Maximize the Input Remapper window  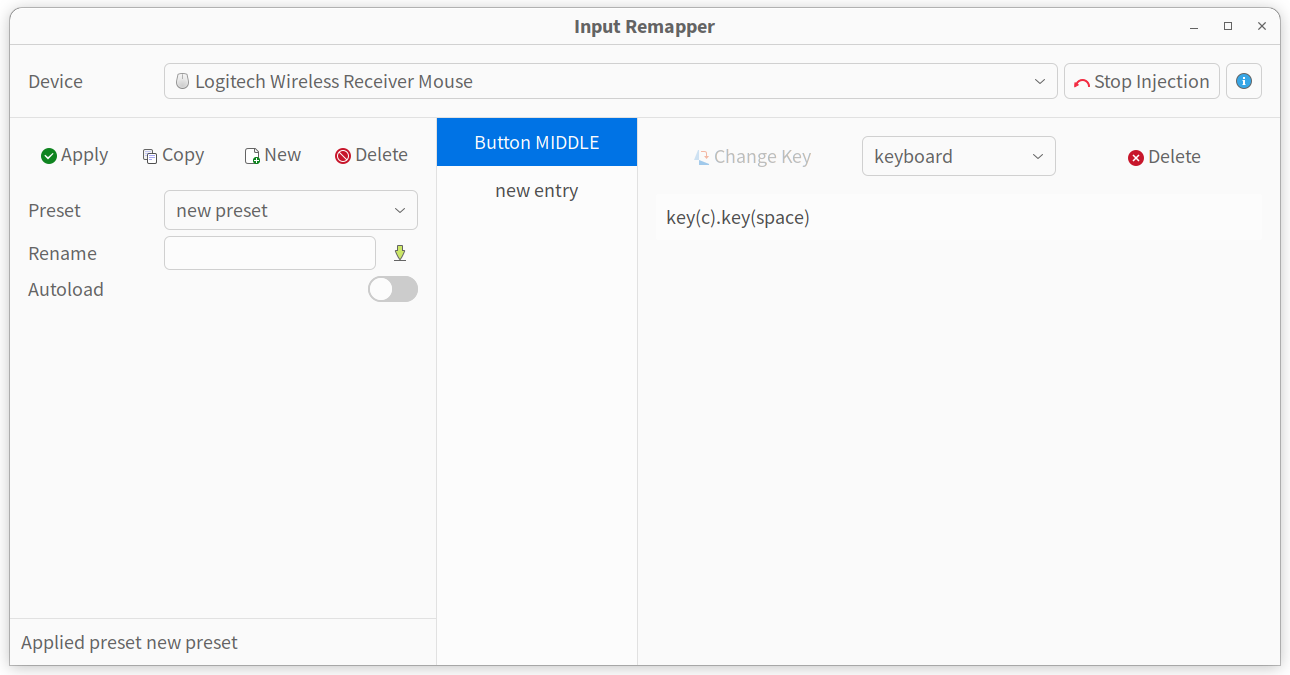click(1228, 27)
